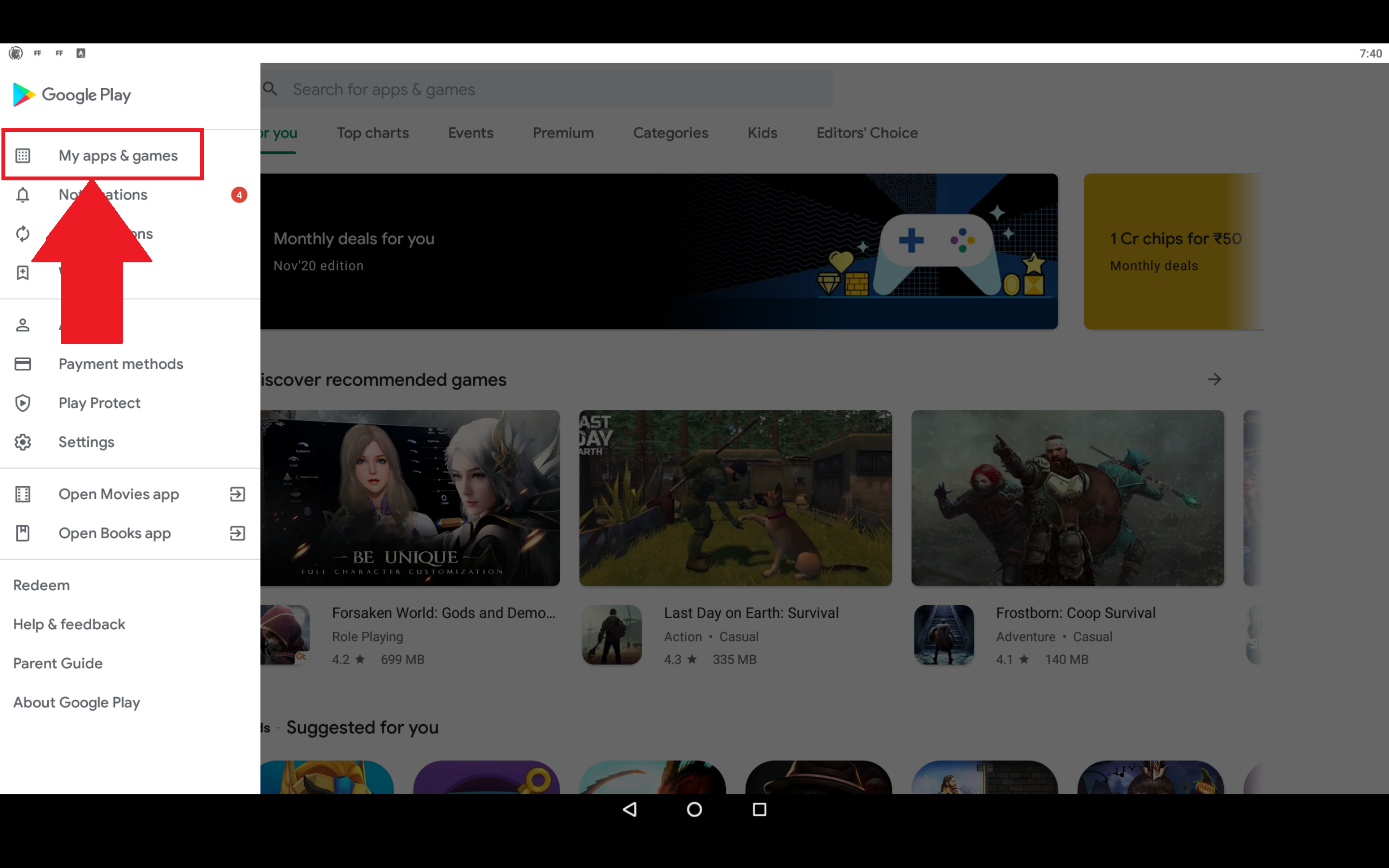
Task: Switch to the Editors' Choice tab
Action: 867,133
